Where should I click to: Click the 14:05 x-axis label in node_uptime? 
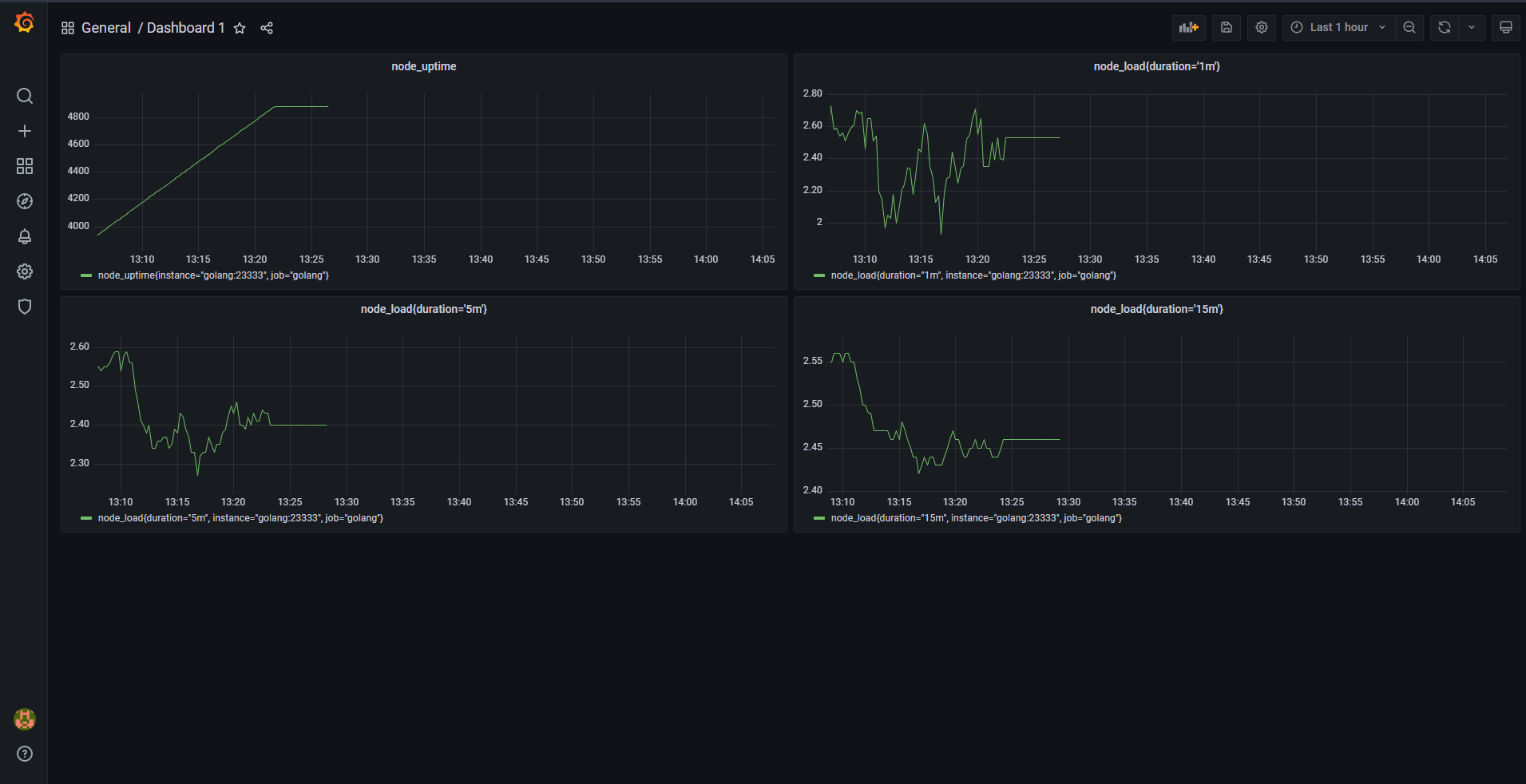763,259
